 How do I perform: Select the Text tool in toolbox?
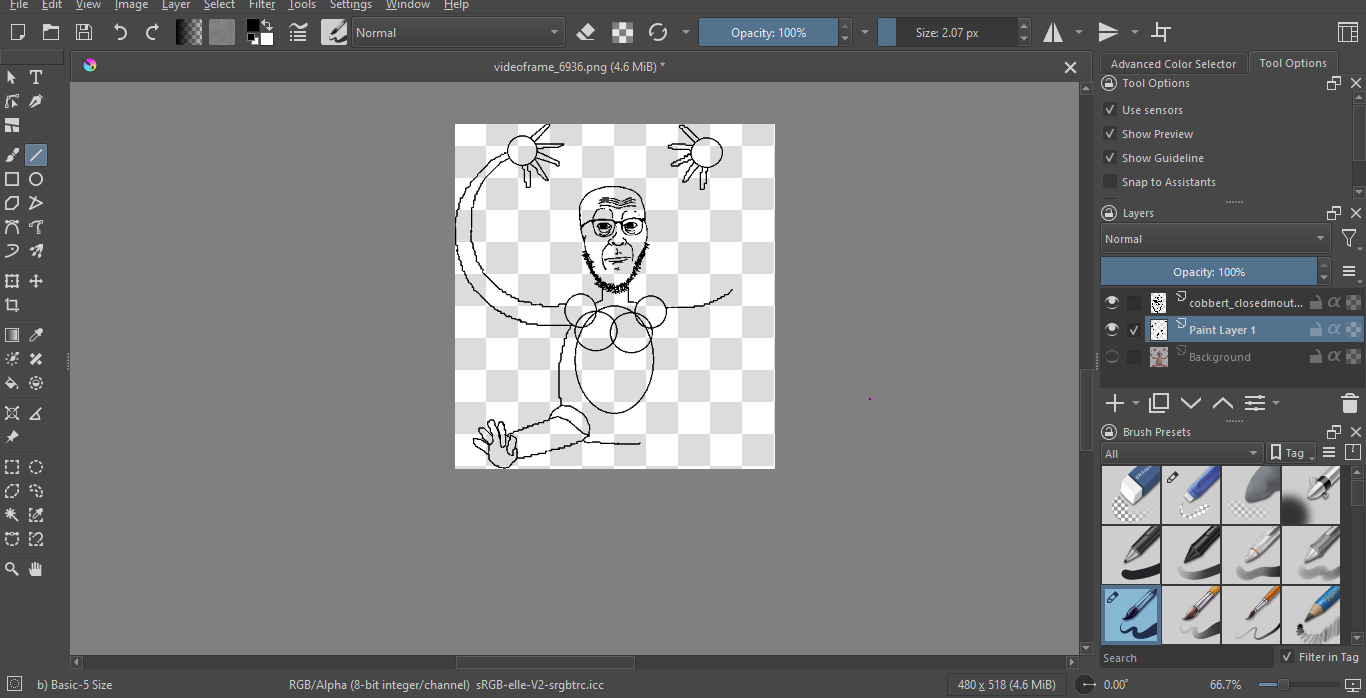pyautogui.click(x=36, y=77)
